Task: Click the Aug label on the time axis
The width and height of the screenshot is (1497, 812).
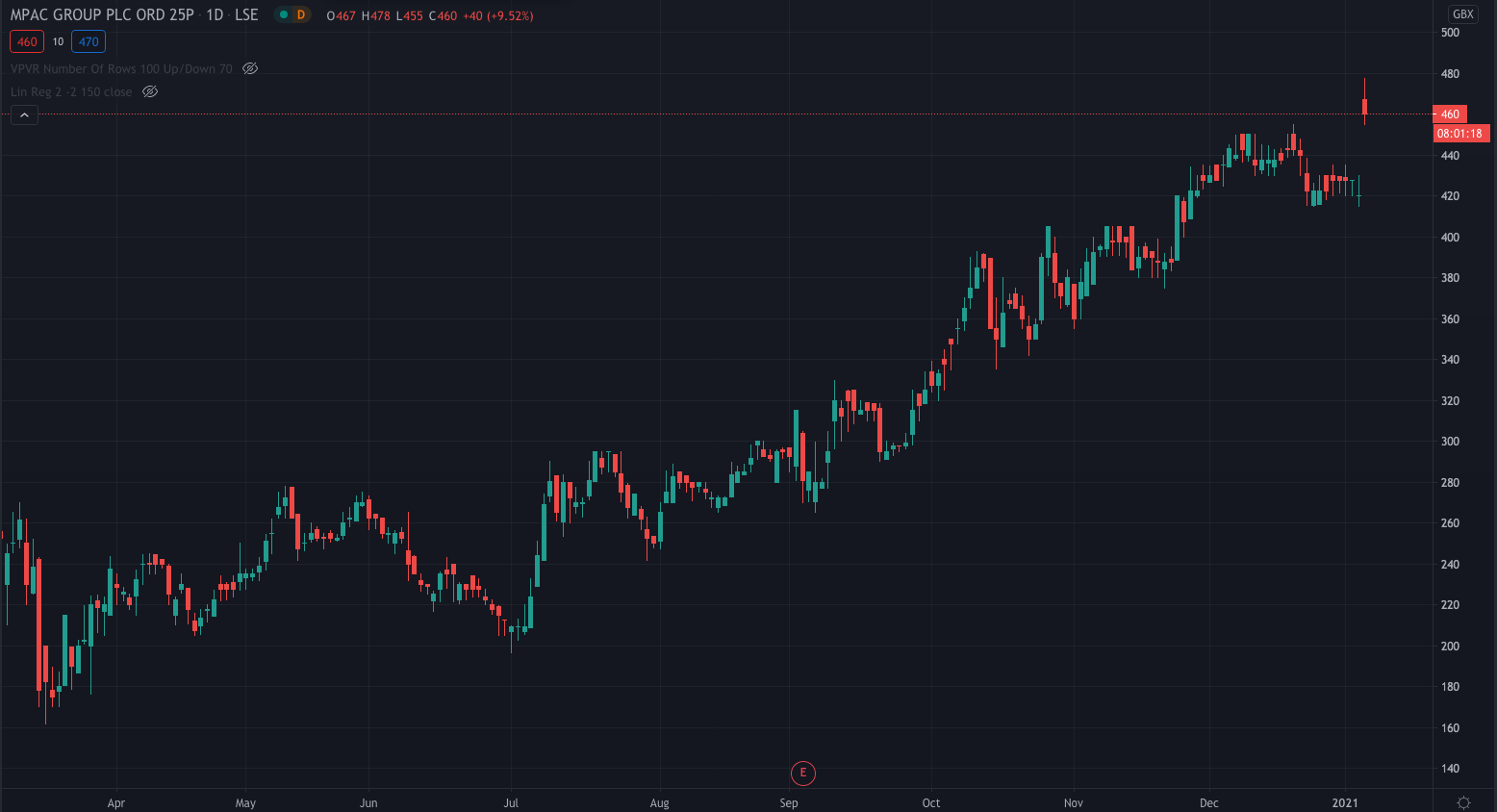Action: click(x=659, y=802)
